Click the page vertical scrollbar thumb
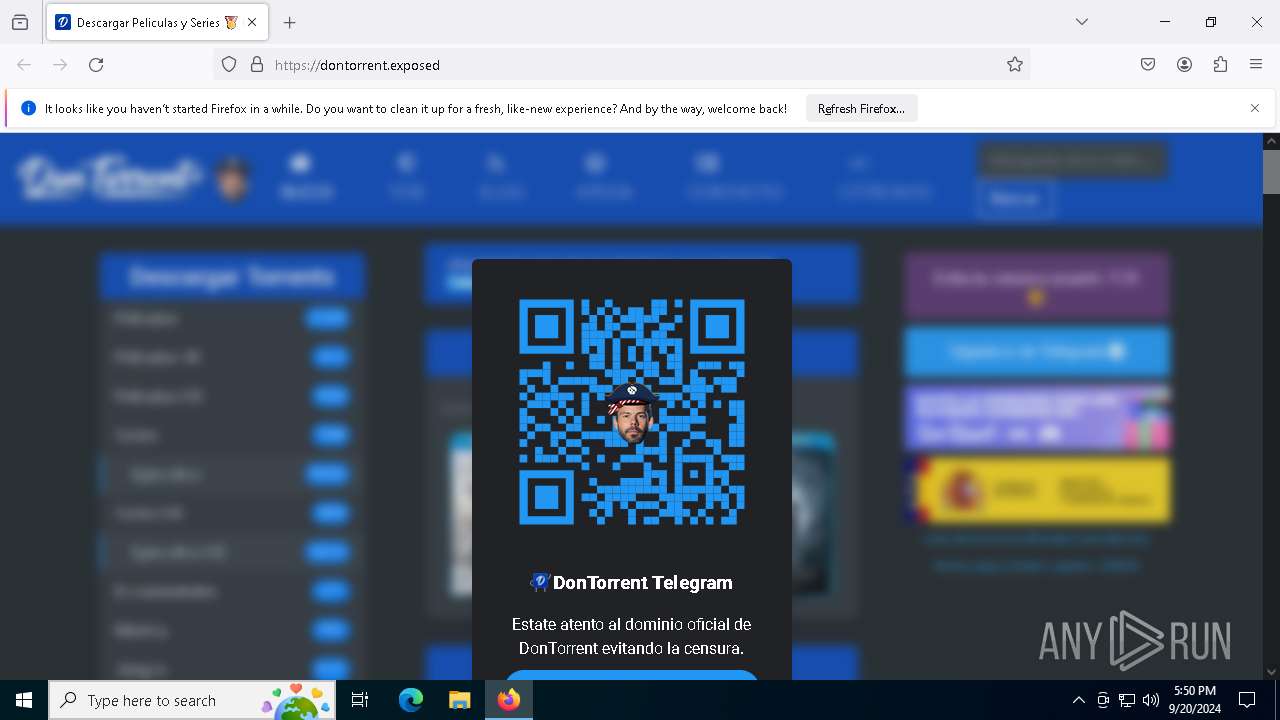1280x720 pixels. point(1271,171)
